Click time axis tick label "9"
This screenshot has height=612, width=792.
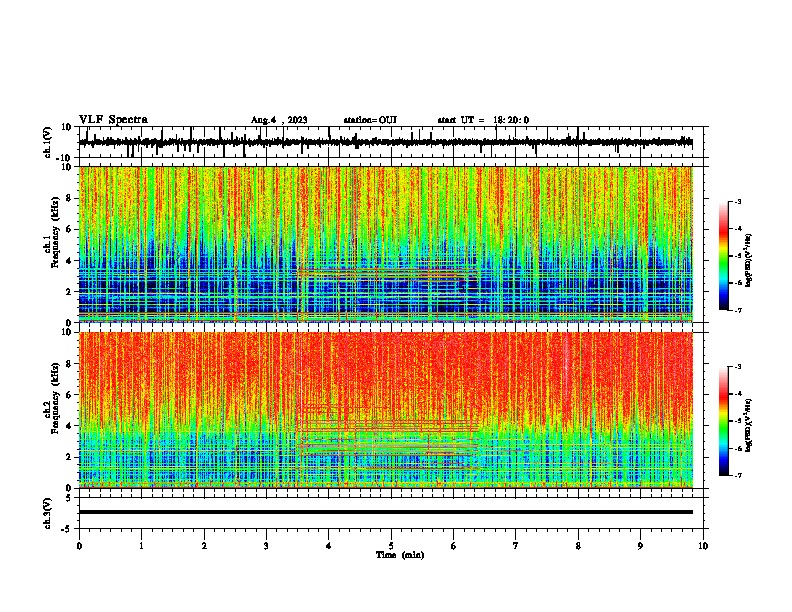[x=640, y=546]
